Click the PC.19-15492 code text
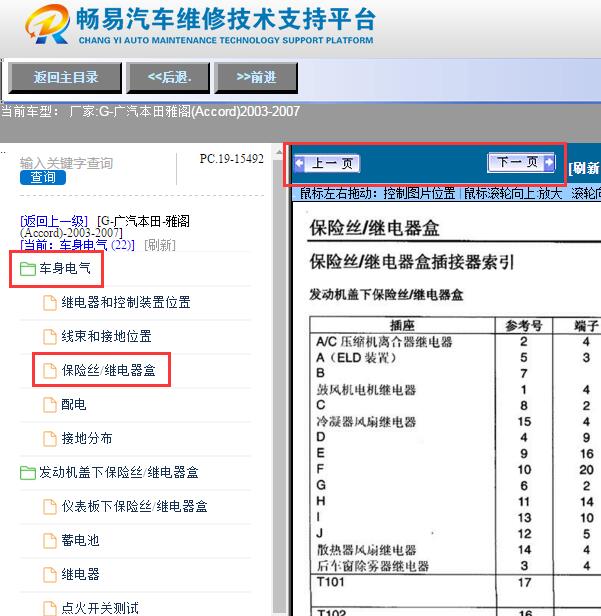This screenshot has width=601, height=616. (231, 159)
